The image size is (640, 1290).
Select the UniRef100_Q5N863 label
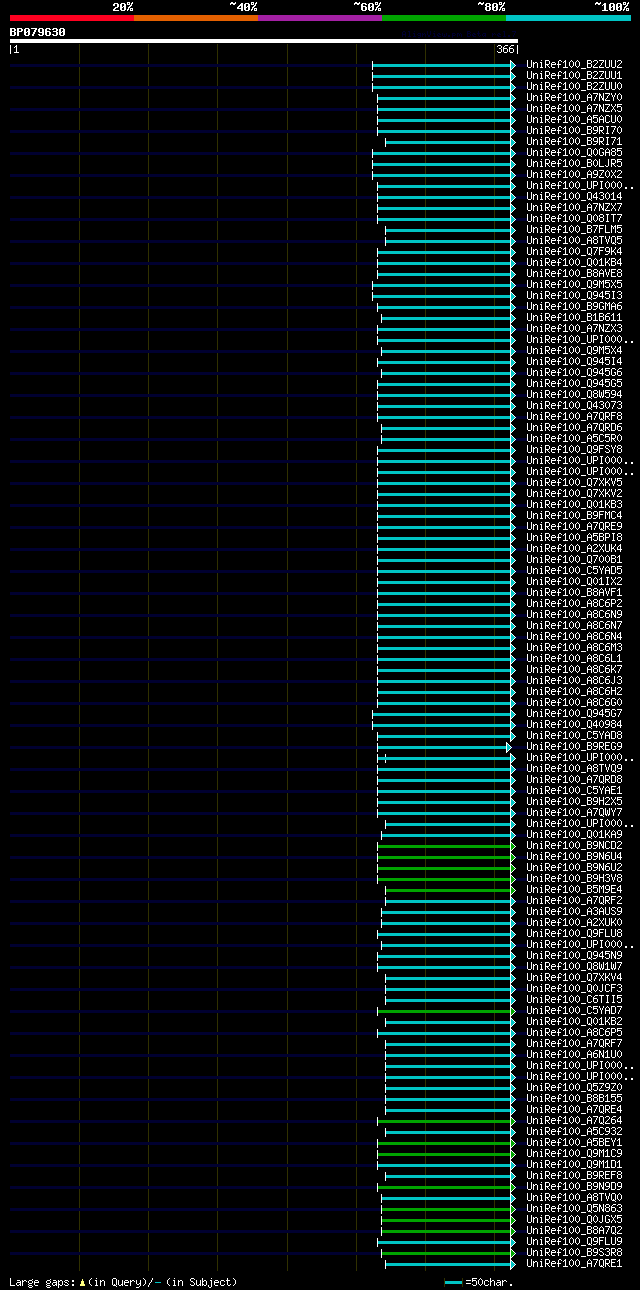(x=574, y=1208)
